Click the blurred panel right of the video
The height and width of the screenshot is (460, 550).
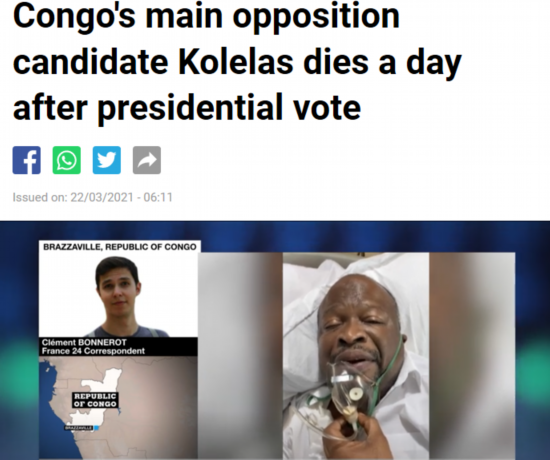tap(472, 355)
